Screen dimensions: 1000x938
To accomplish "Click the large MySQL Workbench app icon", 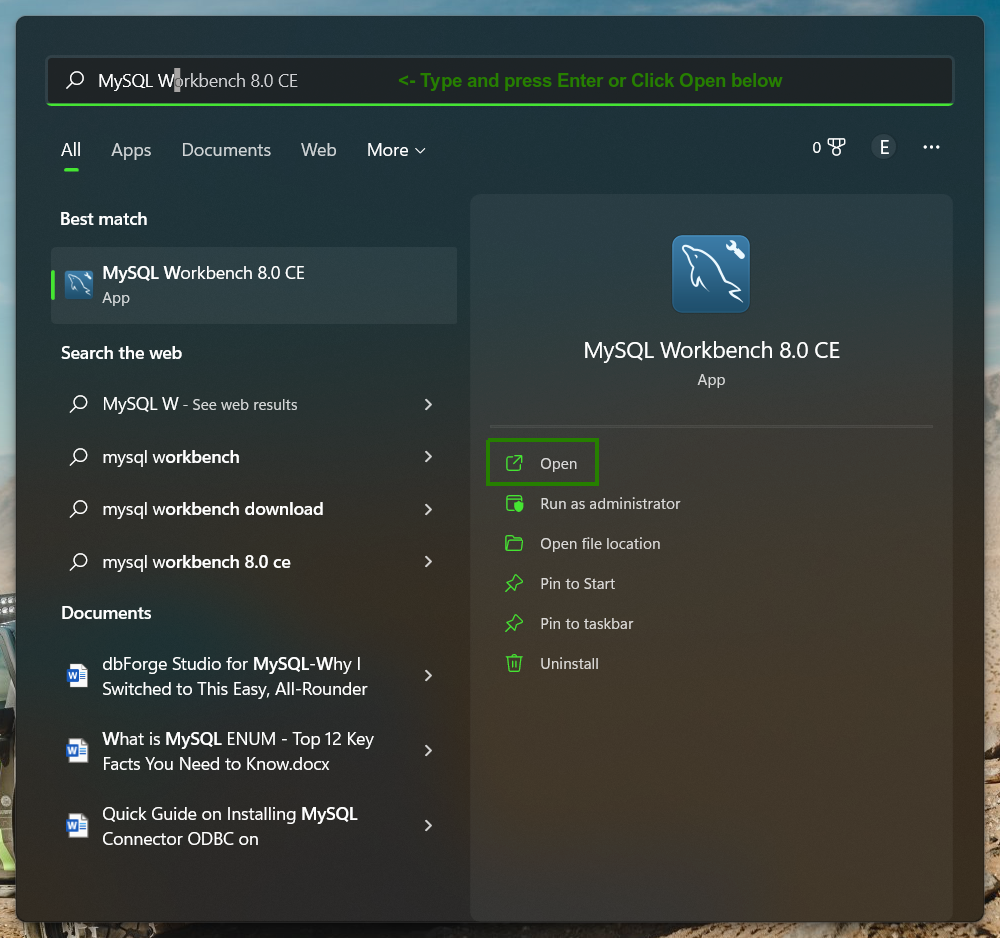I will click(x=710, y=274).
